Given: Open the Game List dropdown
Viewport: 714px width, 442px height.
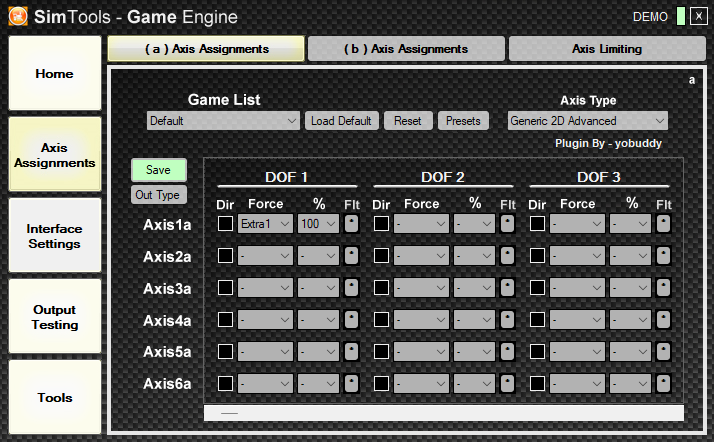Looking at the screenshot, I should 223,121.
